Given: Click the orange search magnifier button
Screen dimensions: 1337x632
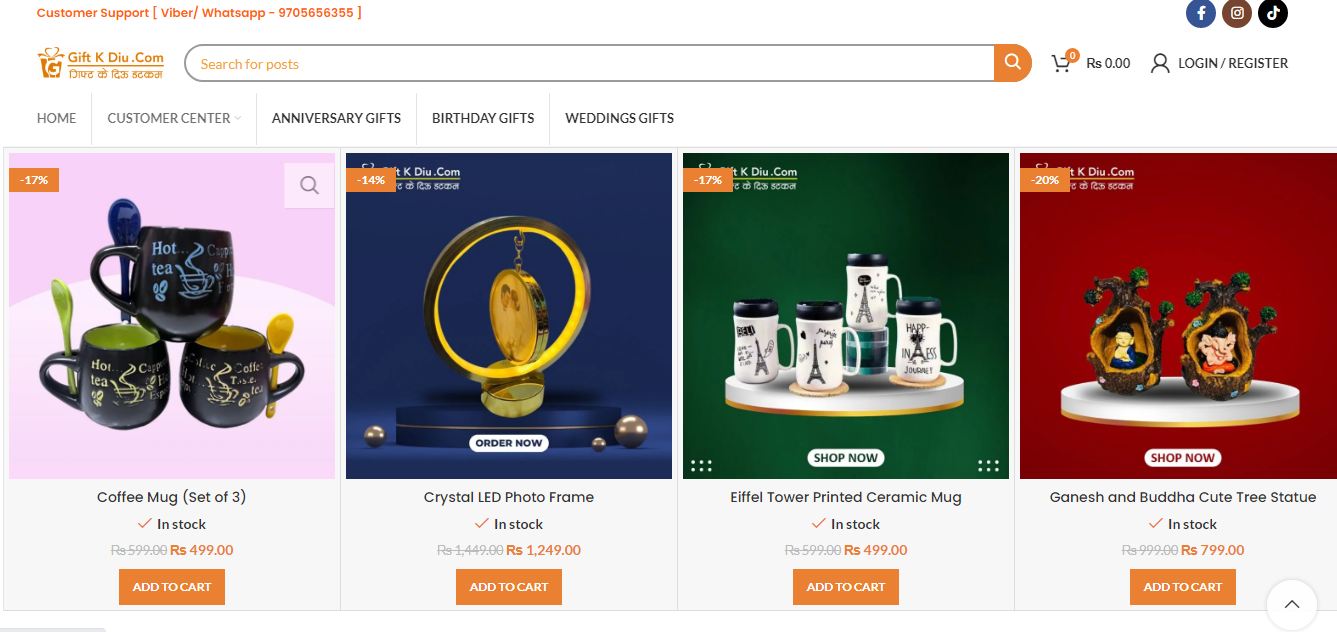Looking at the screenshot, I should [x=1012, y=63].
